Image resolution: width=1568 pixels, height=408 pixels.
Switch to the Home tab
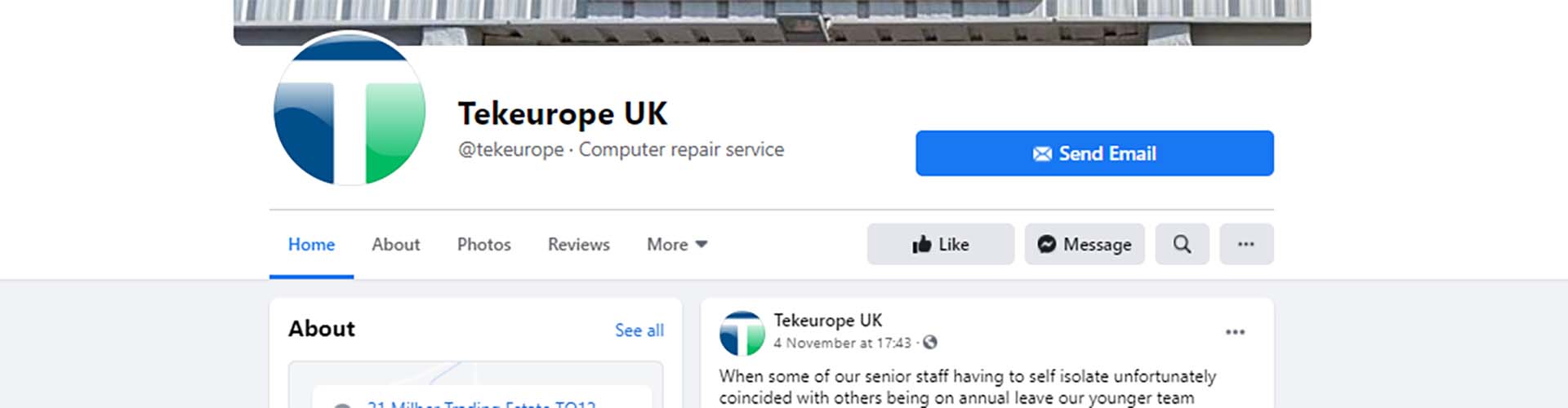311,245
